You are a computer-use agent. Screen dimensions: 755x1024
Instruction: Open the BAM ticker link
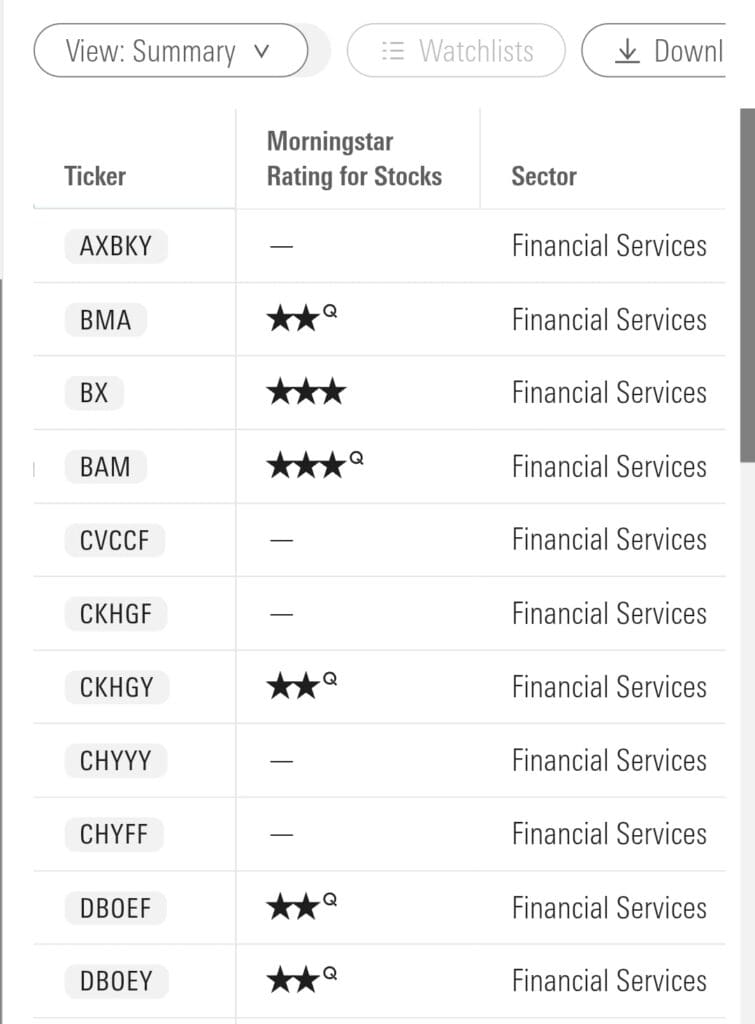coord(105,467)
